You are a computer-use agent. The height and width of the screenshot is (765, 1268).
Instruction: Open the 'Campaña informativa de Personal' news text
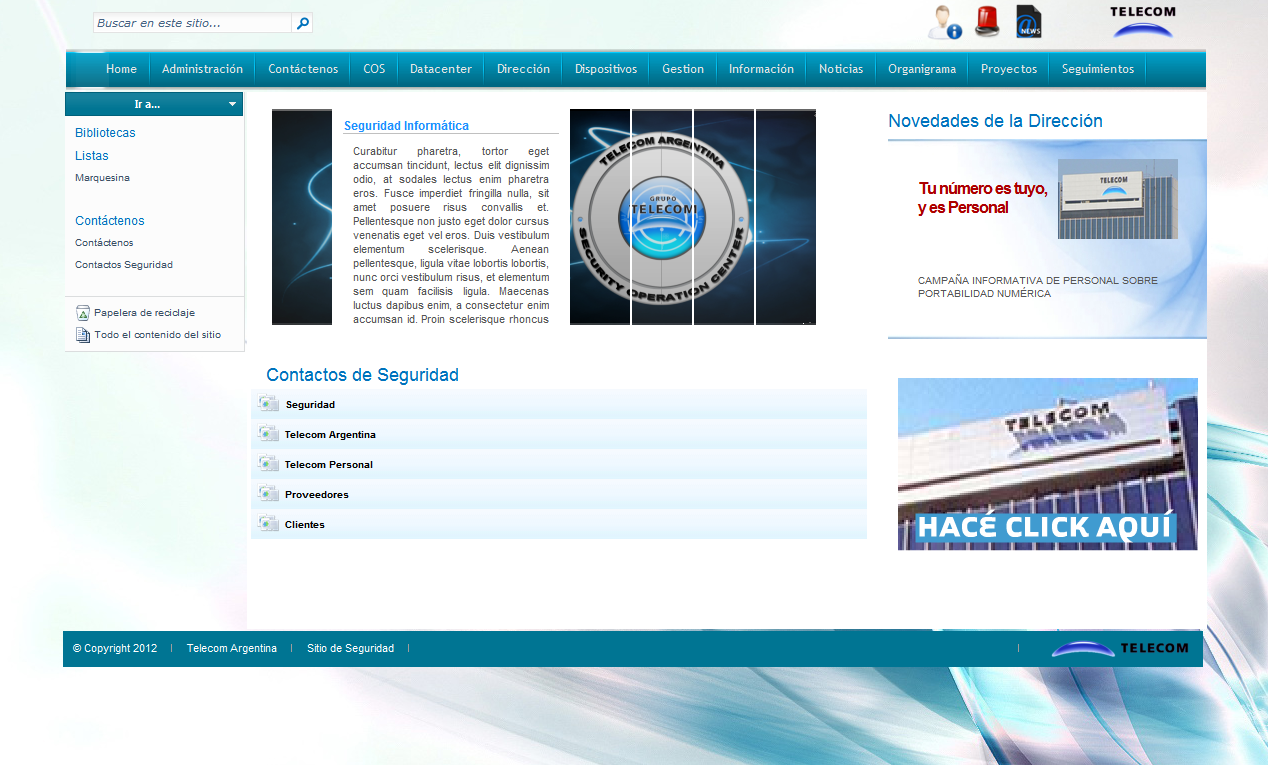[x=1038, y=287]
